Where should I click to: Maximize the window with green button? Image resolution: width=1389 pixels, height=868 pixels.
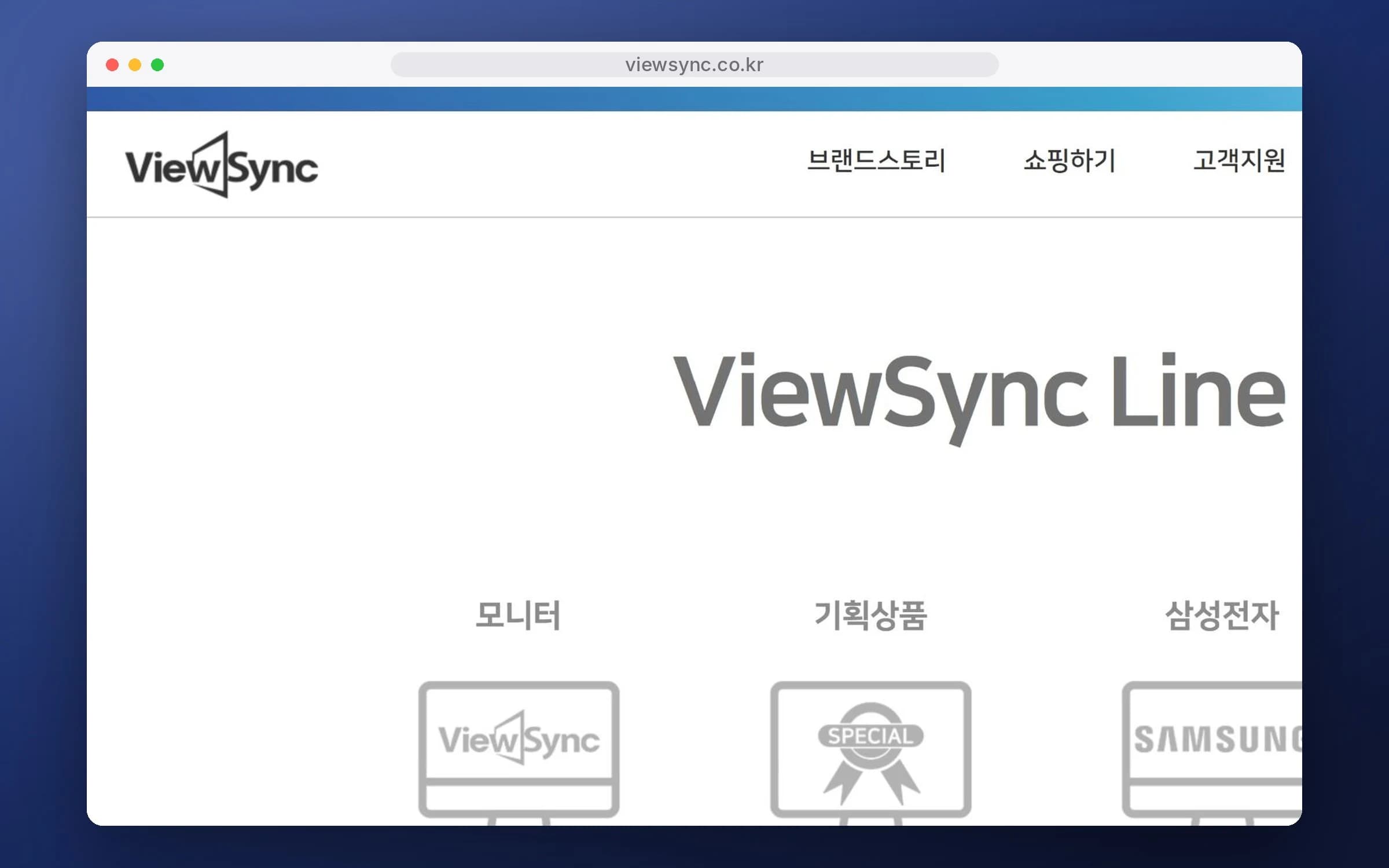157,65
